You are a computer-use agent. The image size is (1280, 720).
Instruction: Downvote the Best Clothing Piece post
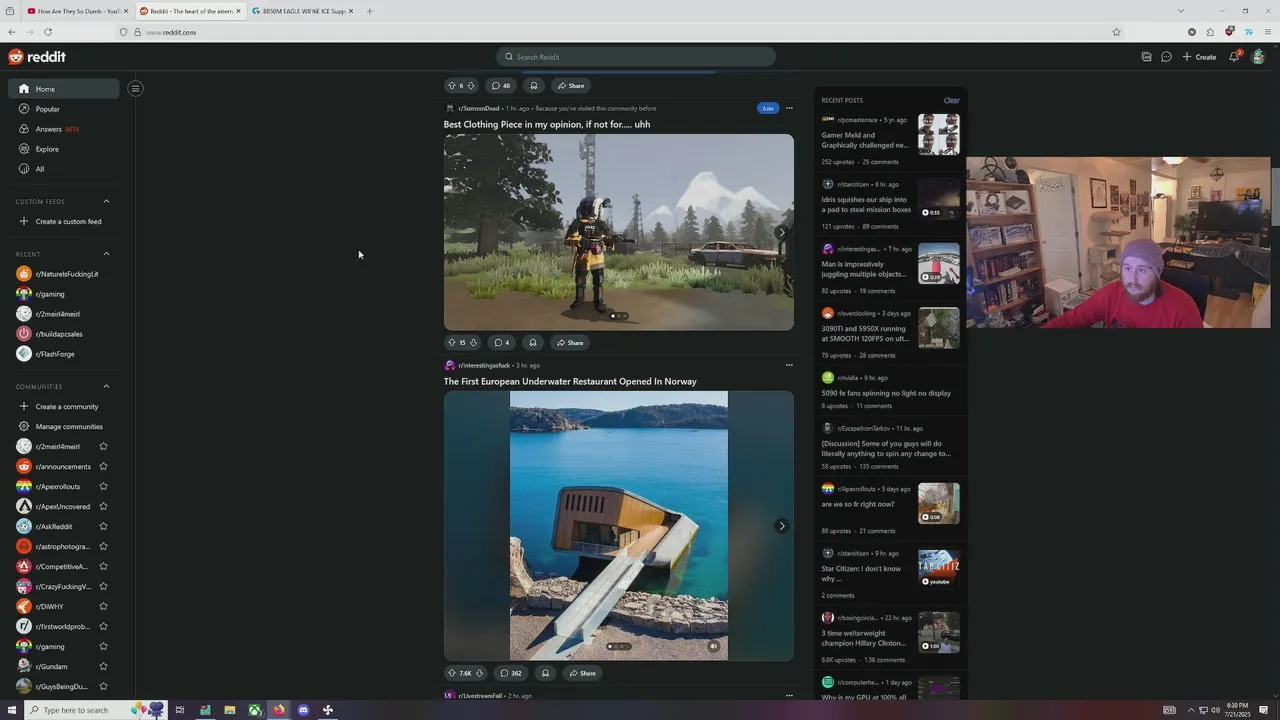(x=473, y=343)
